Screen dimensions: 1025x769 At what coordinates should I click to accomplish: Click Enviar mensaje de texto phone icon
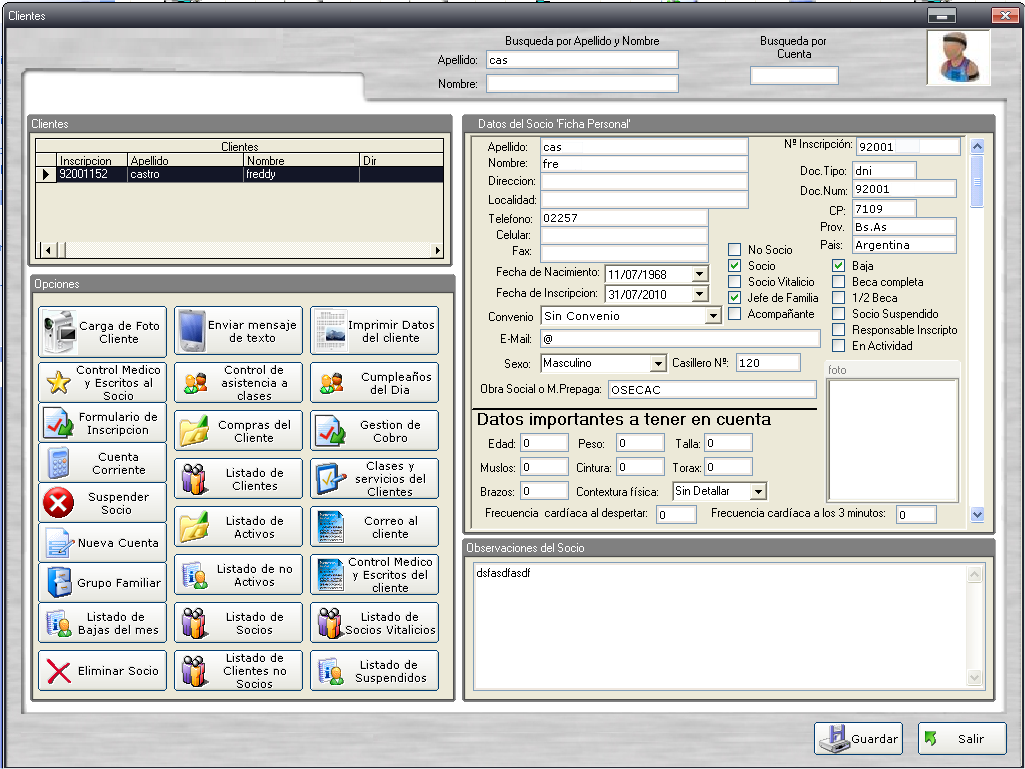193,332
